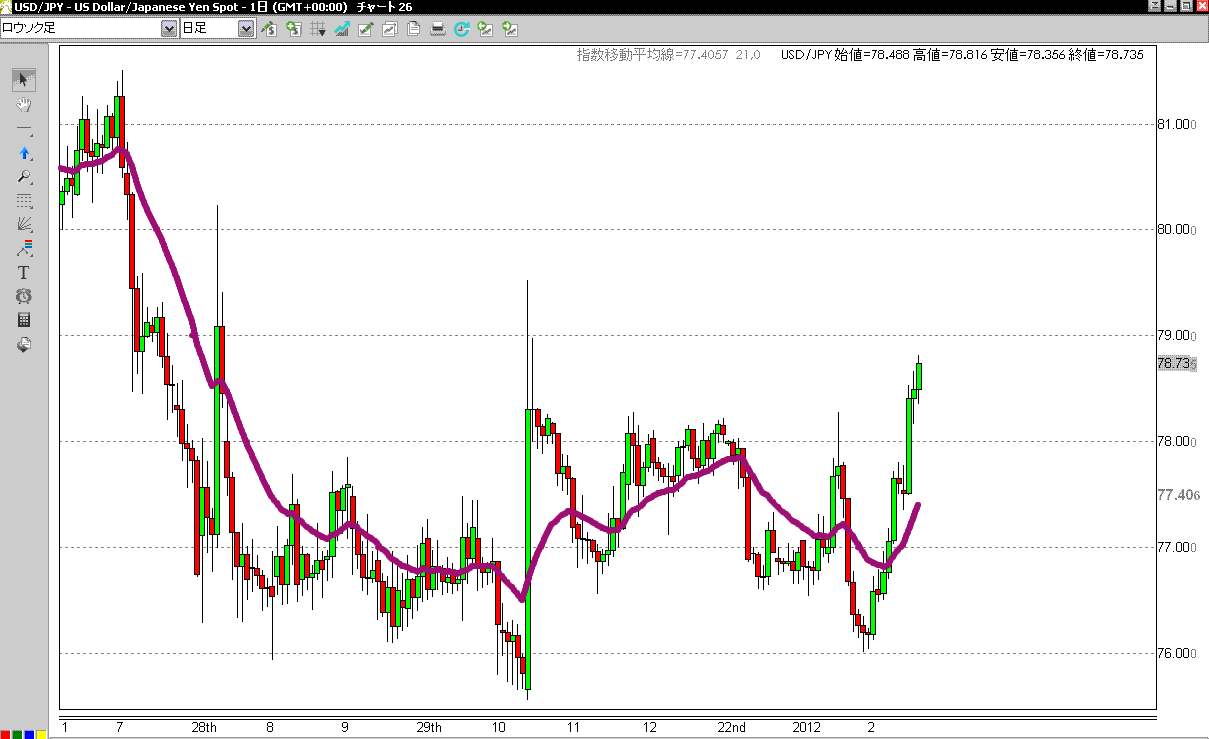Open the alarm clock alert tool
This screenshot has width=1209, height=739.
coord(24,296)
